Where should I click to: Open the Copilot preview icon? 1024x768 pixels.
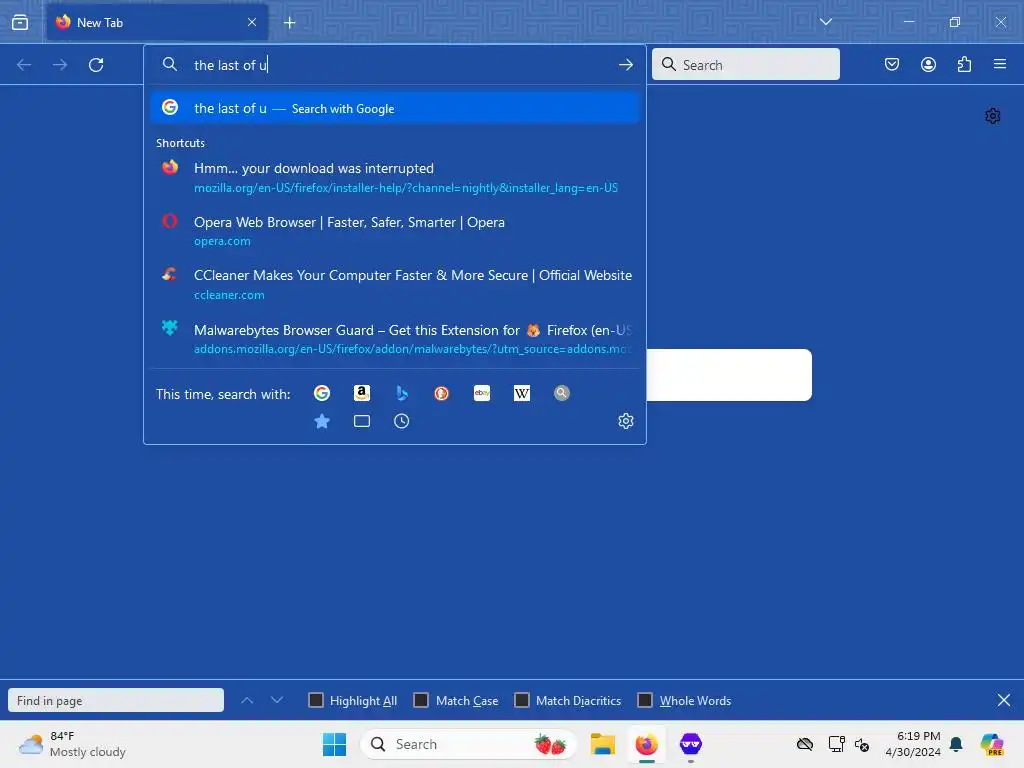[x=992, y=744]
